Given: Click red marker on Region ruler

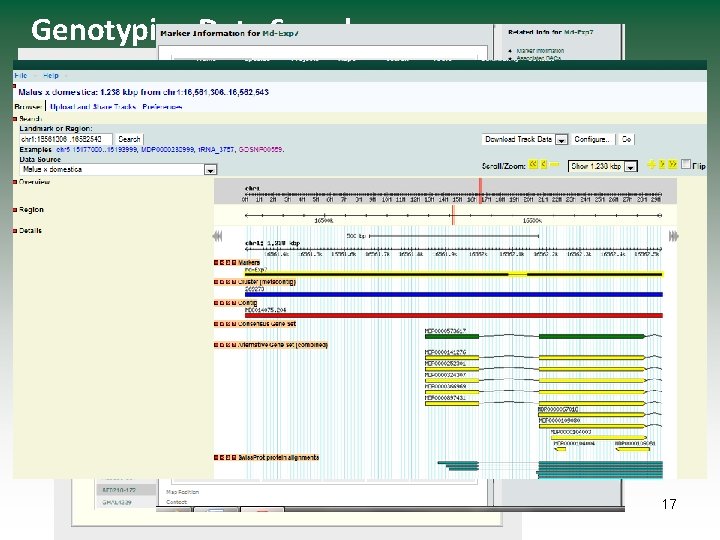Looking at the screenshot, I should [453, 215].
